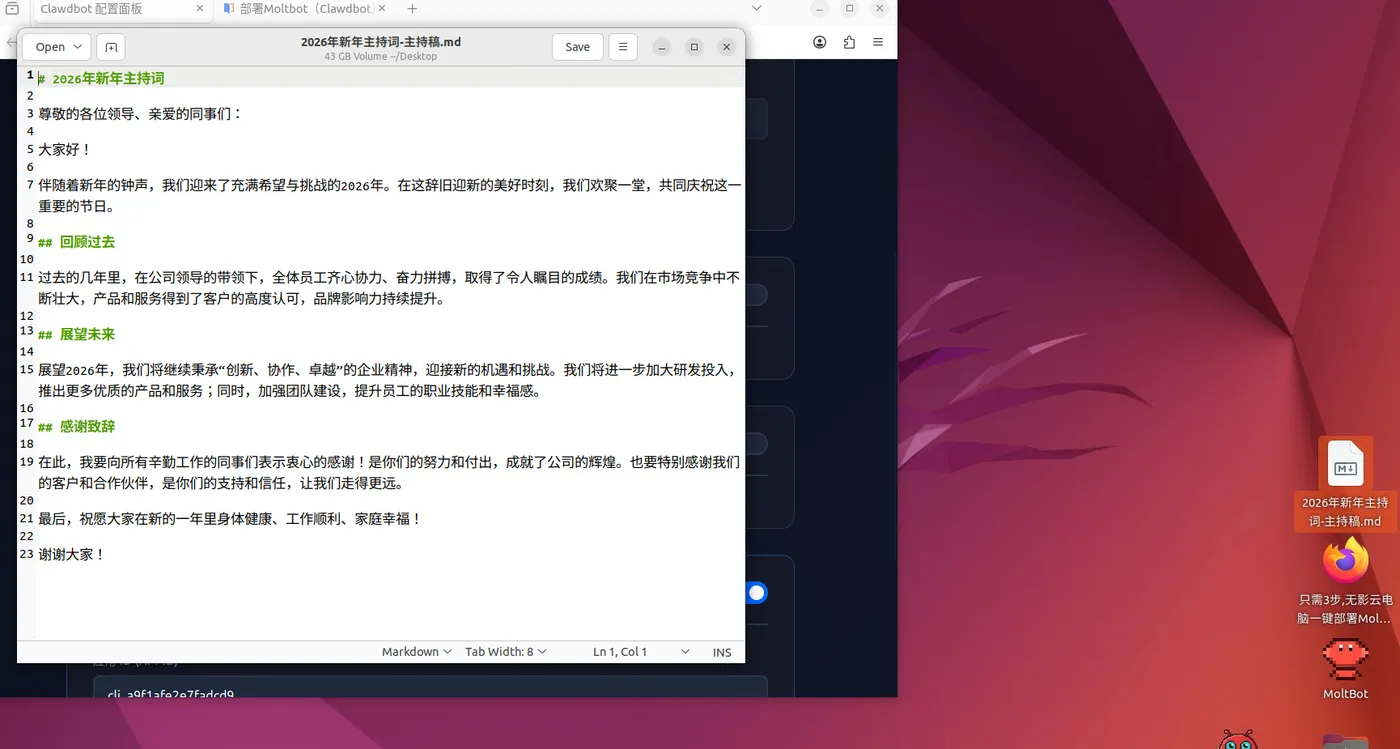Screen dimensions: 1400x749
Task: Place cursor in heading '# 2026年新年主持词'
Action: (101, 78)
